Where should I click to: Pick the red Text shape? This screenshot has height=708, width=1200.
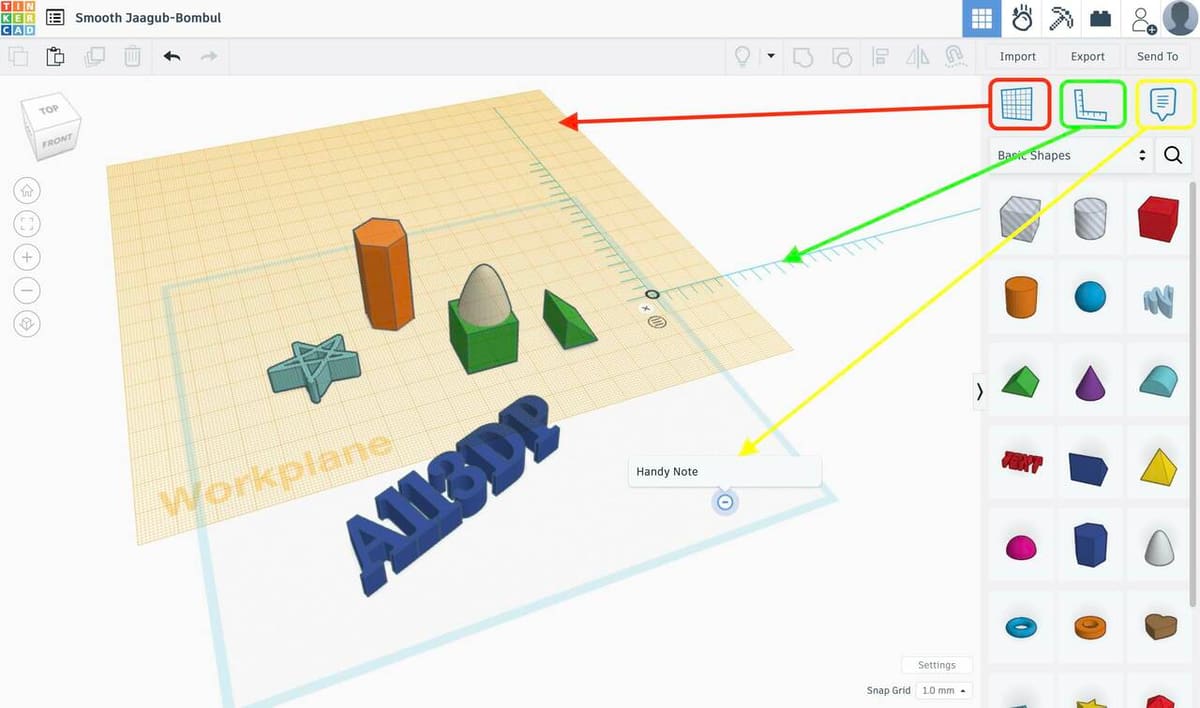1020,463
